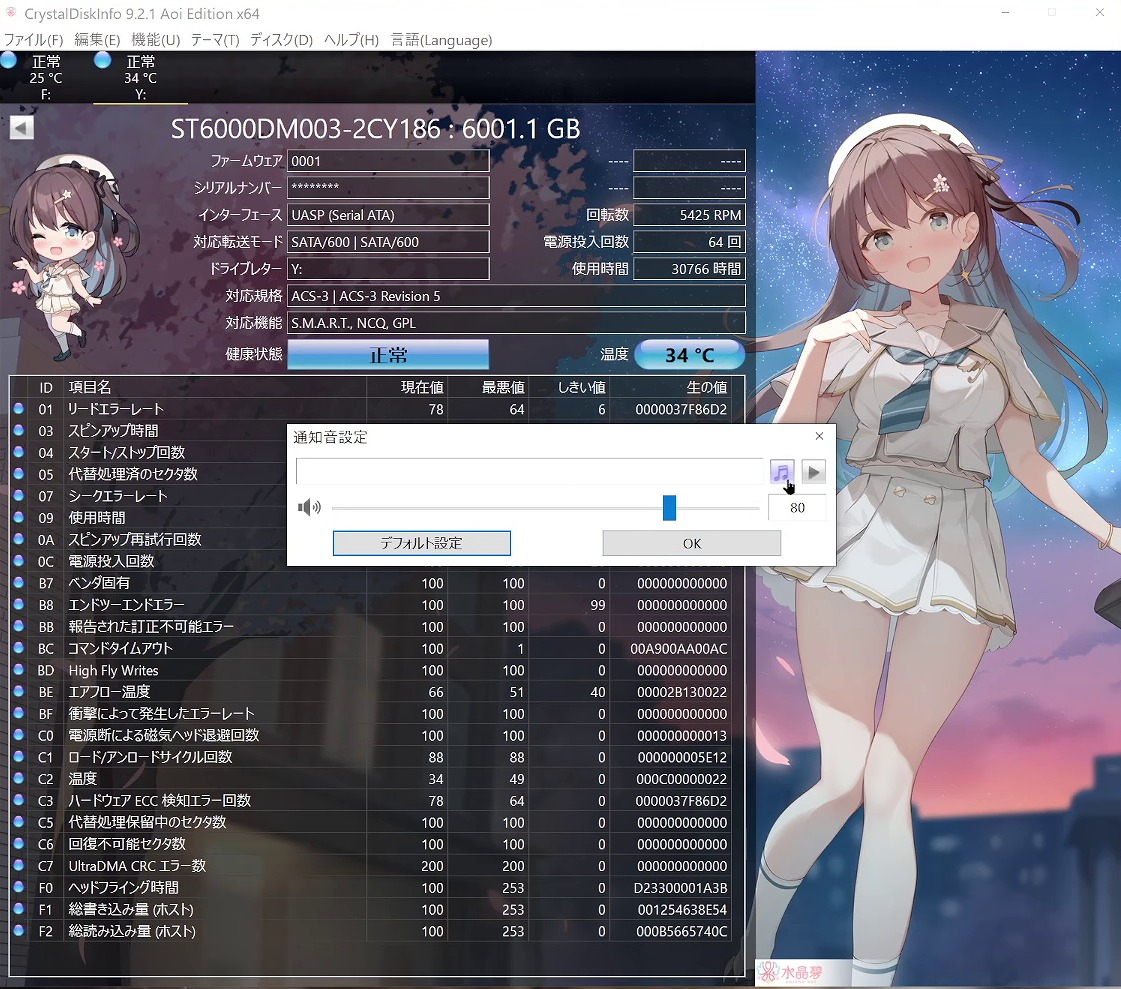Click status dot for BB row
The width and height of the screenshot is (1121, 989).
(x=19, y=626)
